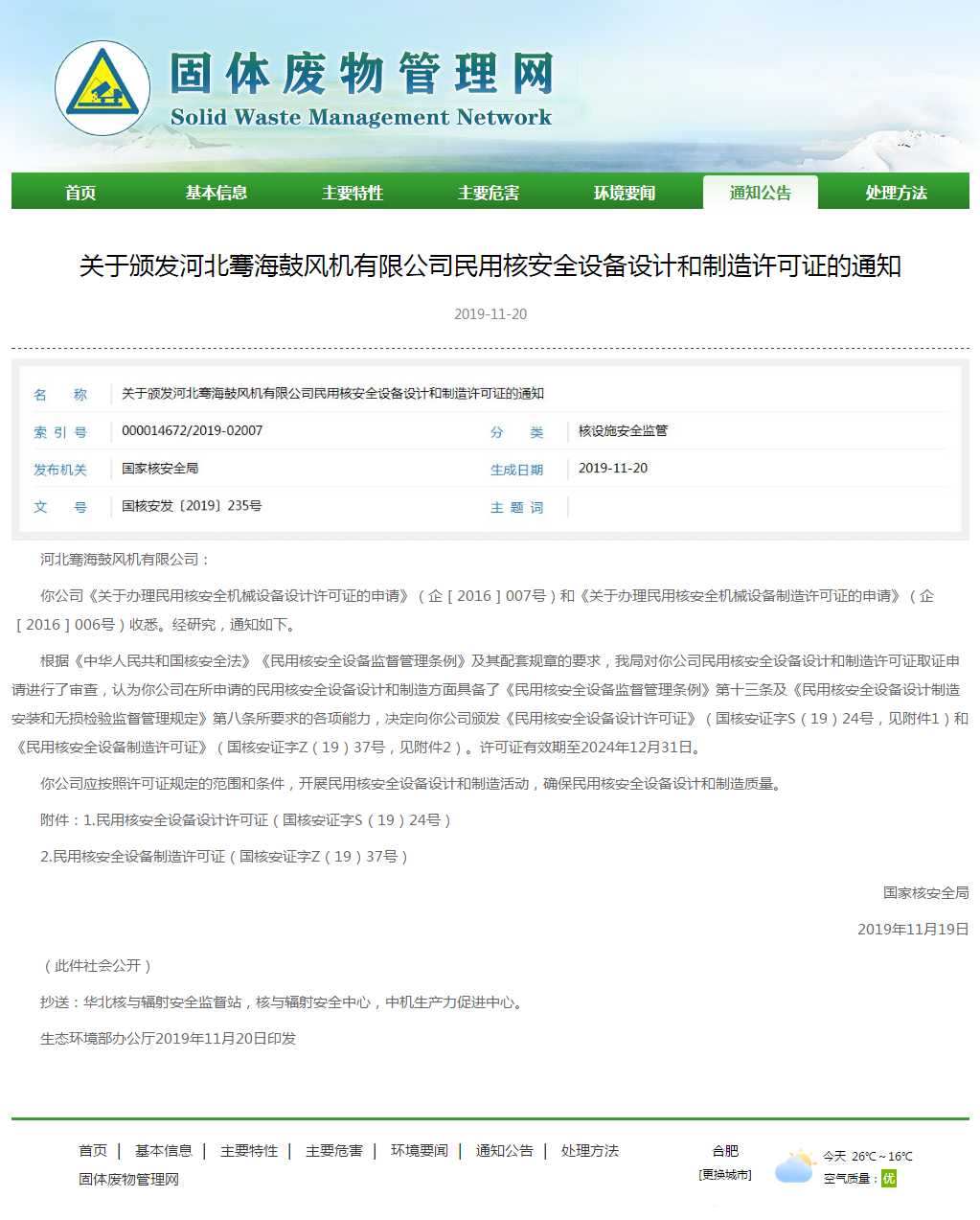The height and width of the screenshot is (1220, 980).
Task: Click footer link 通知公告
Action: (x=505, y=1150)
